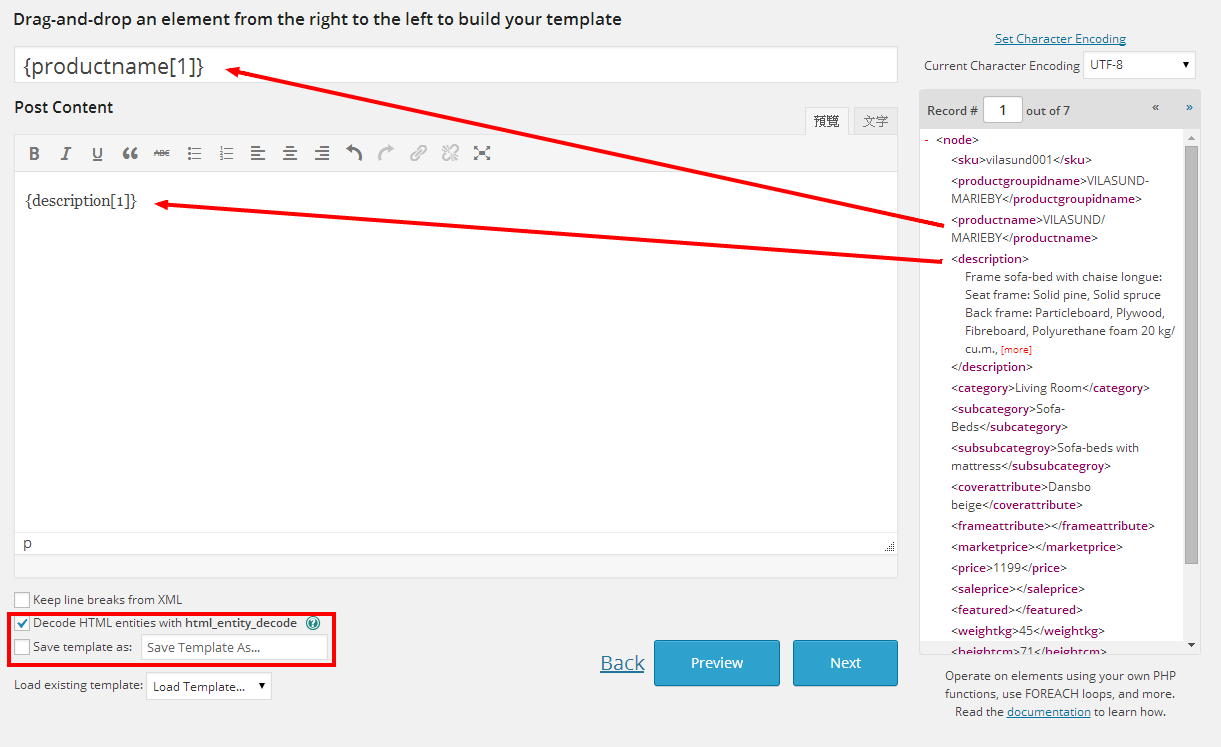Align text to center

(290, 154)
